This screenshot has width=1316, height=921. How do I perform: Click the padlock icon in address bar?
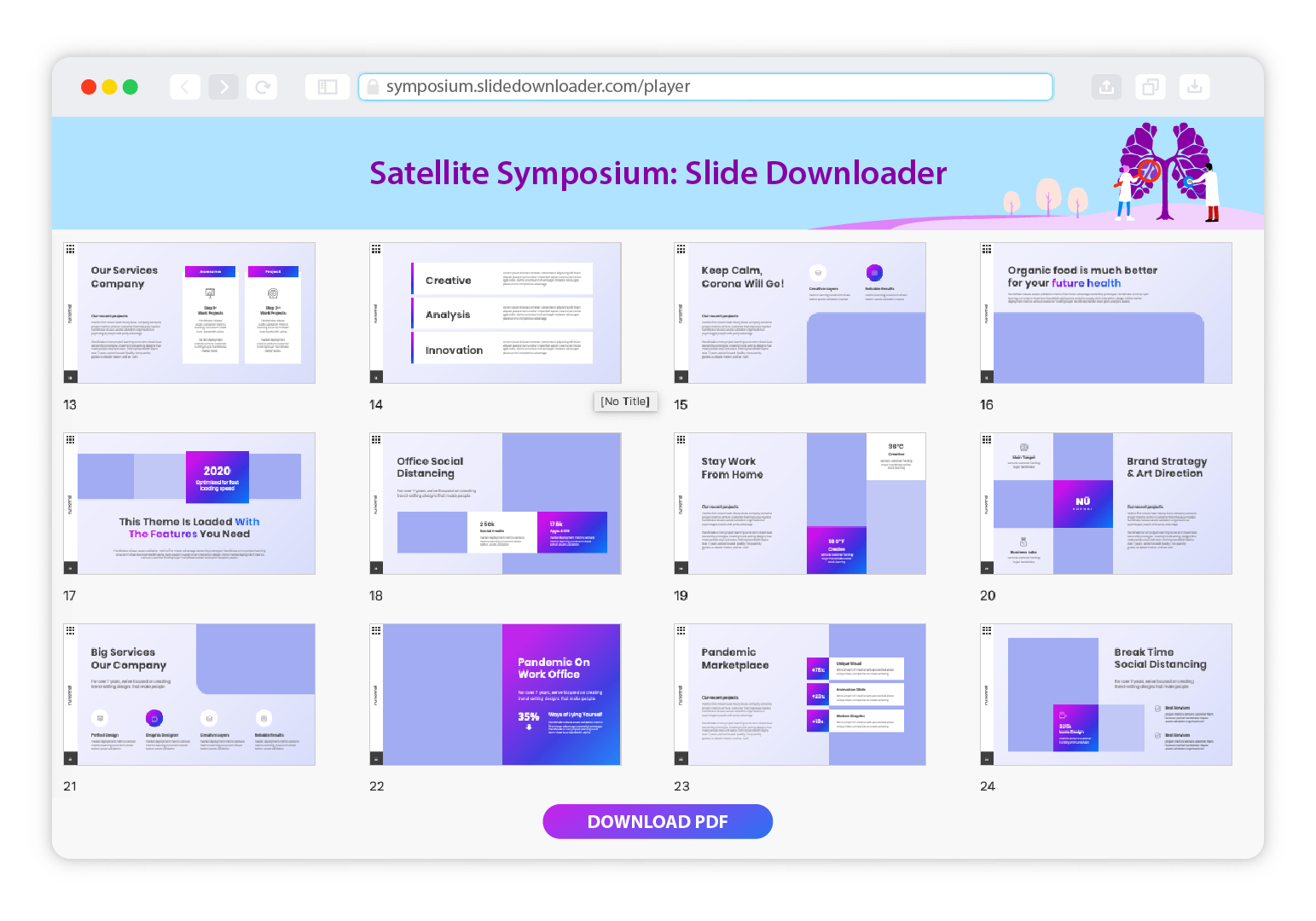pyautogui.click(x=373, y=87)
